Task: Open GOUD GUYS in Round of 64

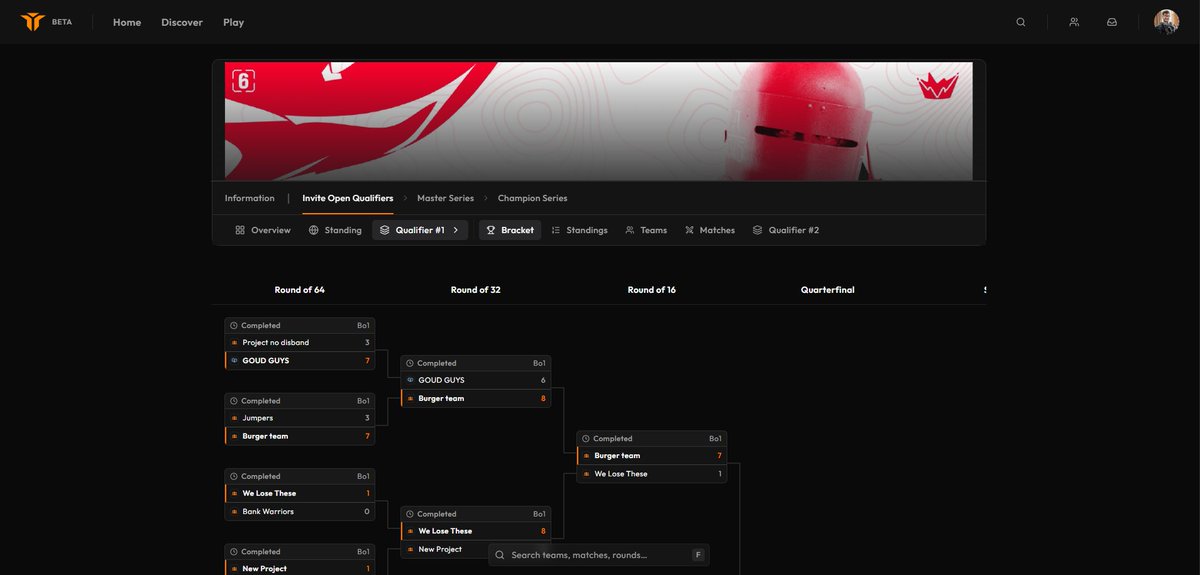Action: (300, 361)
